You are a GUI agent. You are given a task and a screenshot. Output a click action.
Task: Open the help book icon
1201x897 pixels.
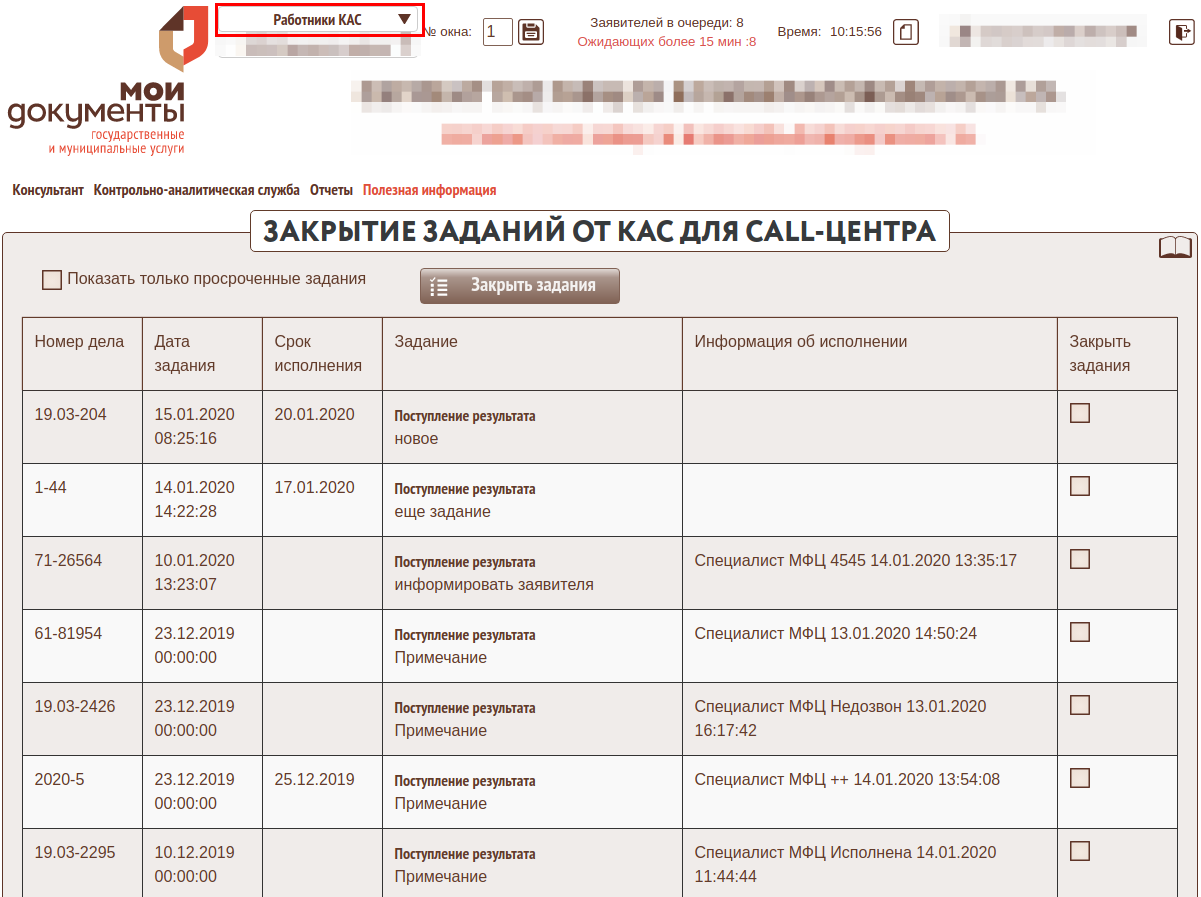click(1175, 248)
